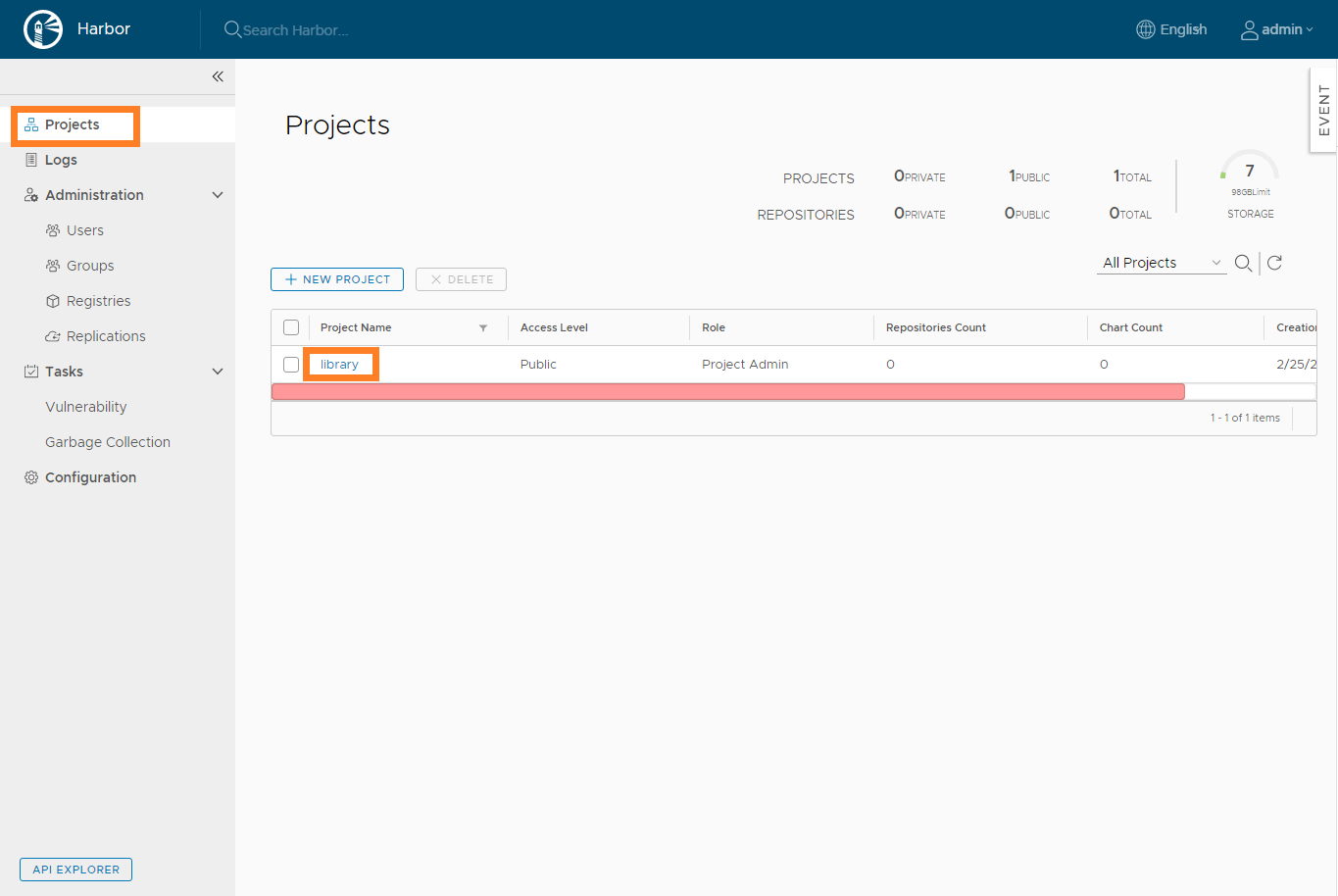The width and height of the screenshot is (1338, 896).
Task: Refresh the projects list
Action: (1274, 263)
